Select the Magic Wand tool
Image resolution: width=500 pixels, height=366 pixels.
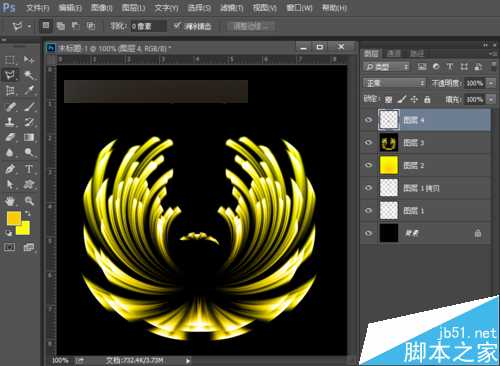click(x=29, y=75)
